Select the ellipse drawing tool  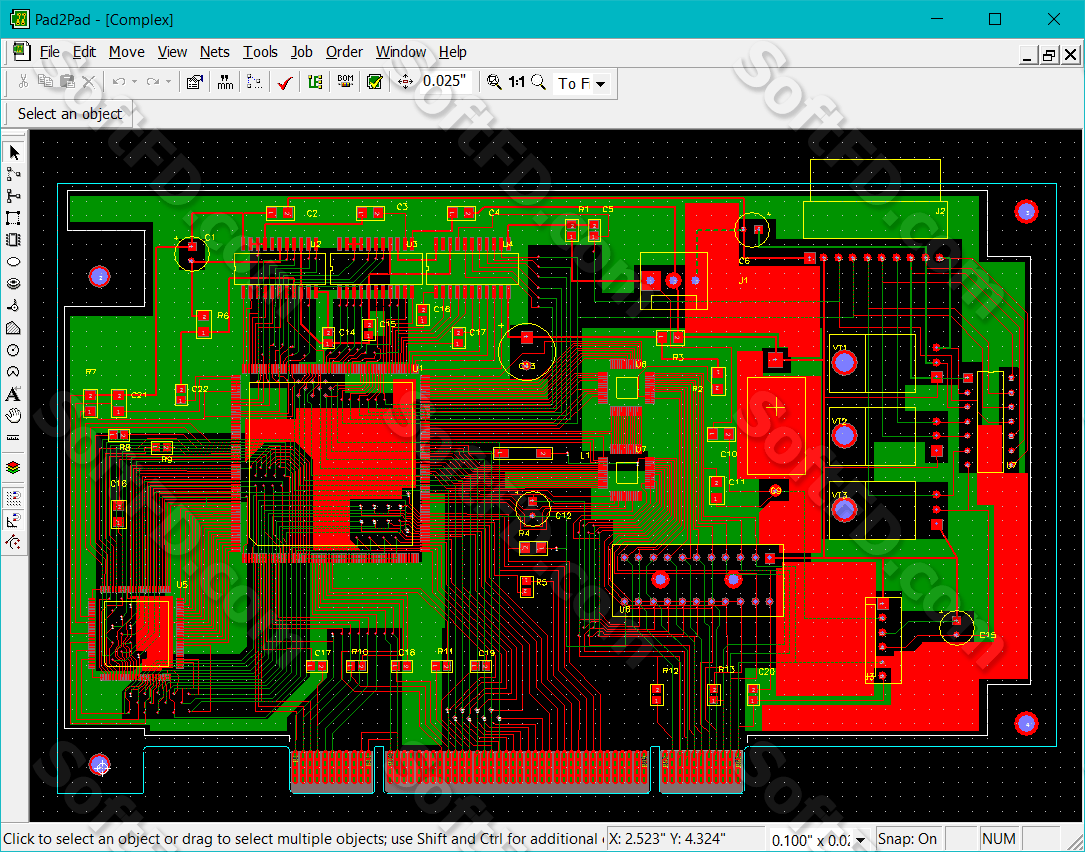click(13, 262)
